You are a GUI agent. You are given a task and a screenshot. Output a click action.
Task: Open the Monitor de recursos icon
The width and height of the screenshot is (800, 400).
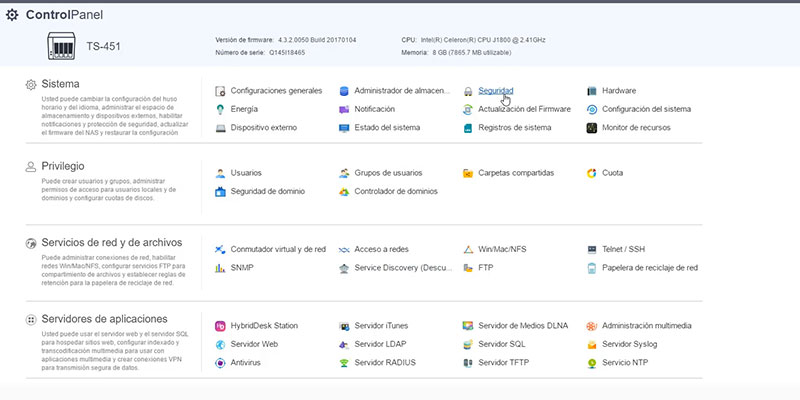pos(592,128)
